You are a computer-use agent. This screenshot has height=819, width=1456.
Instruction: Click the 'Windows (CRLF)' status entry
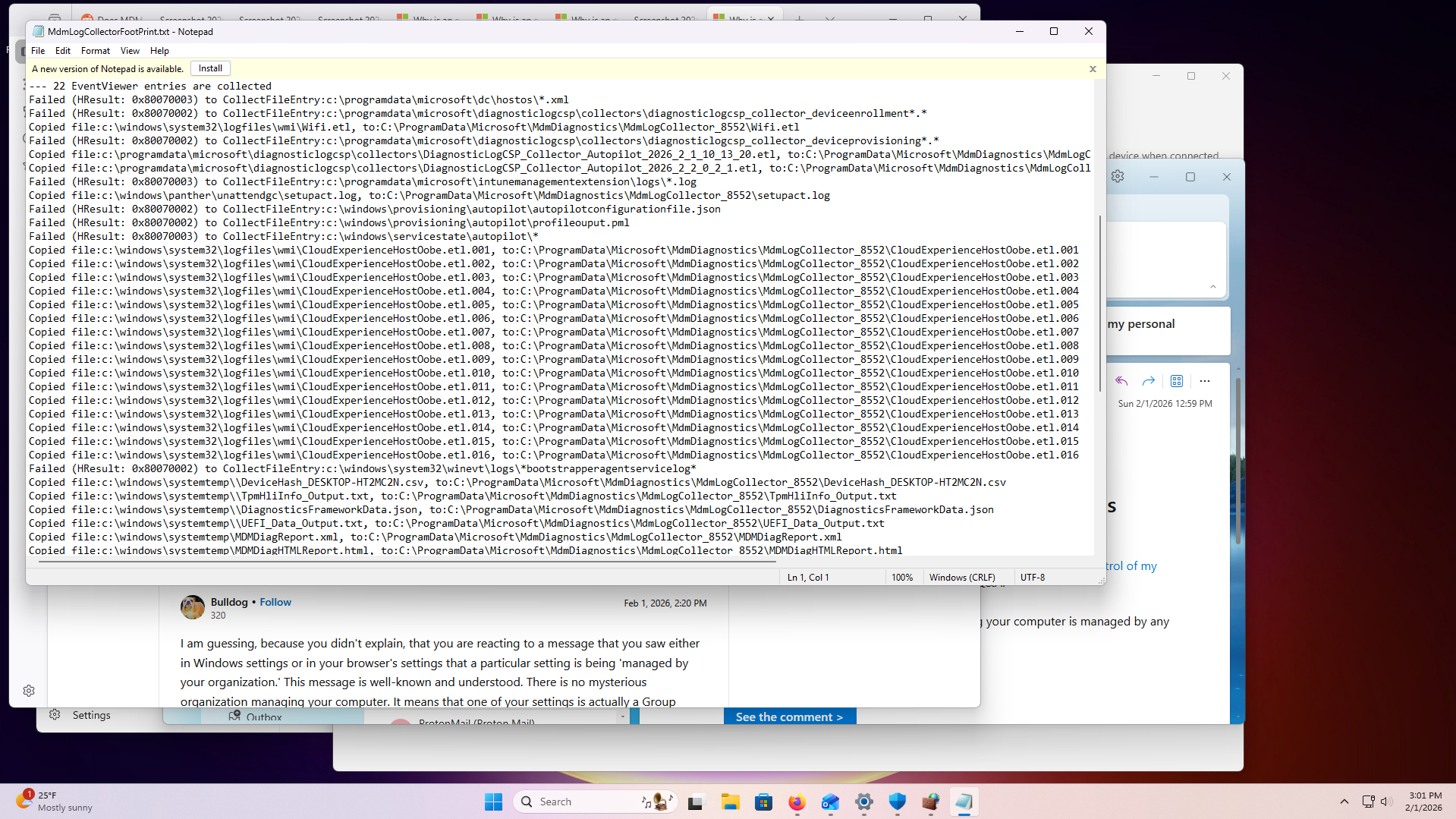(x=962, y=578)
